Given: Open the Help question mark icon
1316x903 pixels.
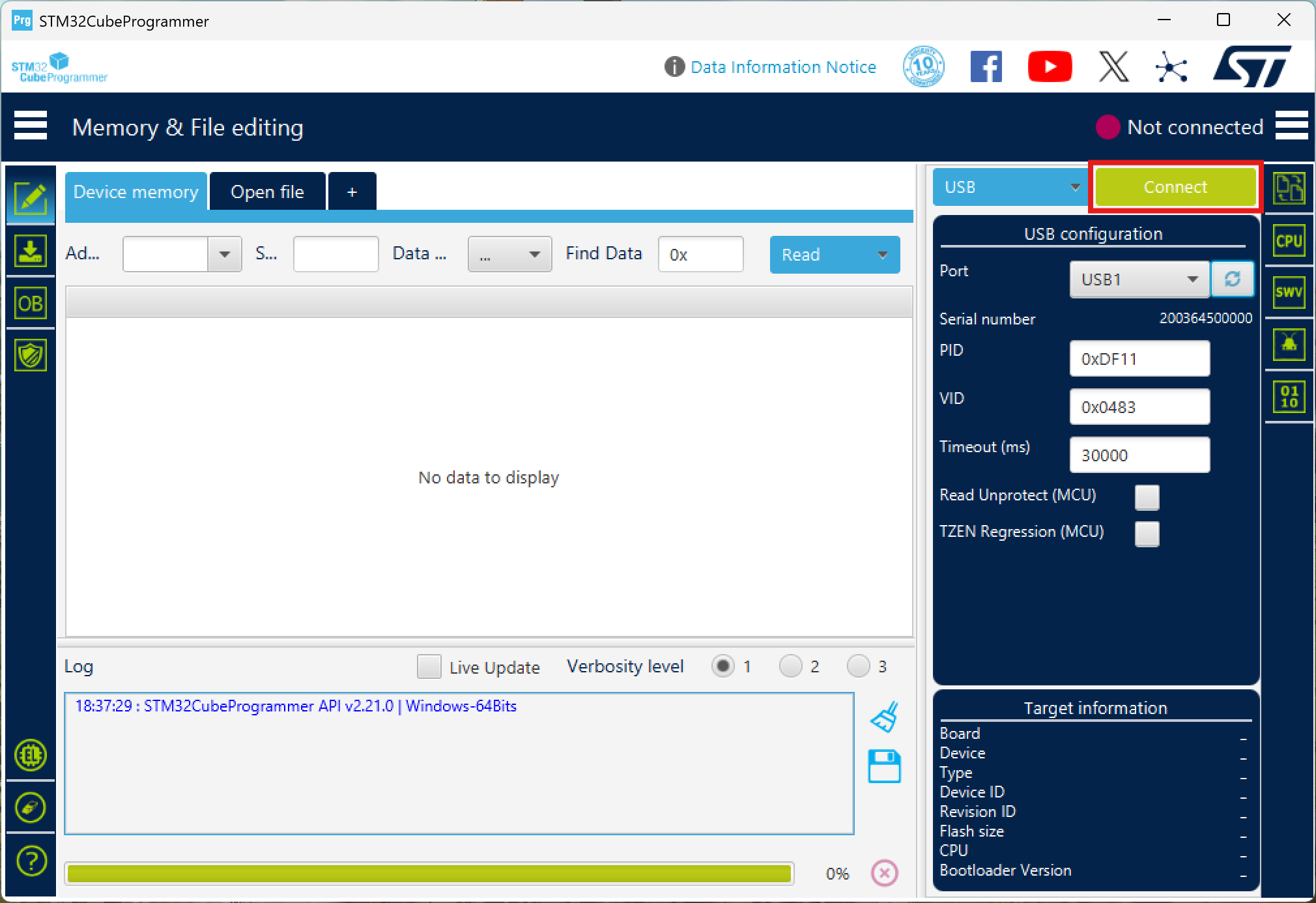Looking at the screenshot, I should click(x=31, y=861).
